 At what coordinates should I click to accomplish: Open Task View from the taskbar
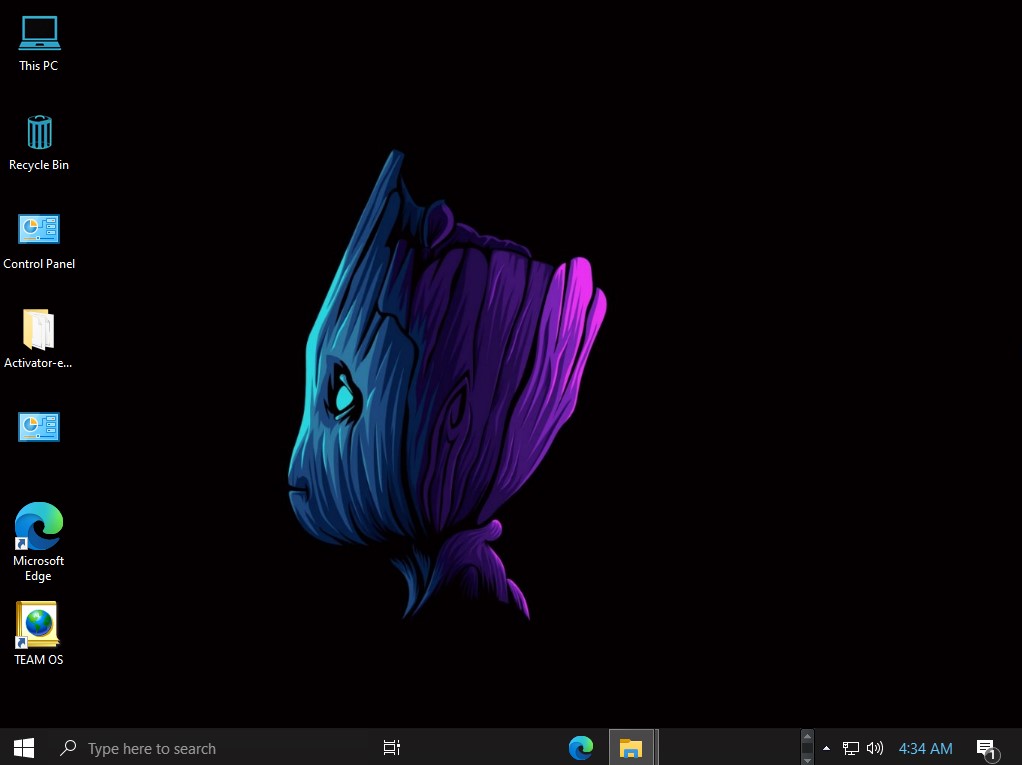(392, 748)
